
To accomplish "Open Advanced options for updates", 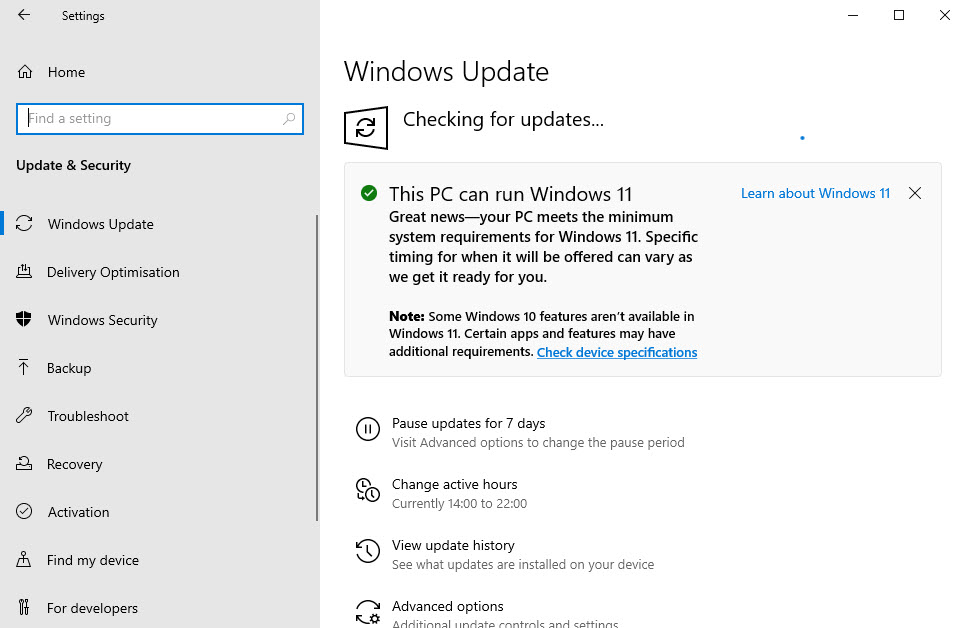I will (448, 606).
